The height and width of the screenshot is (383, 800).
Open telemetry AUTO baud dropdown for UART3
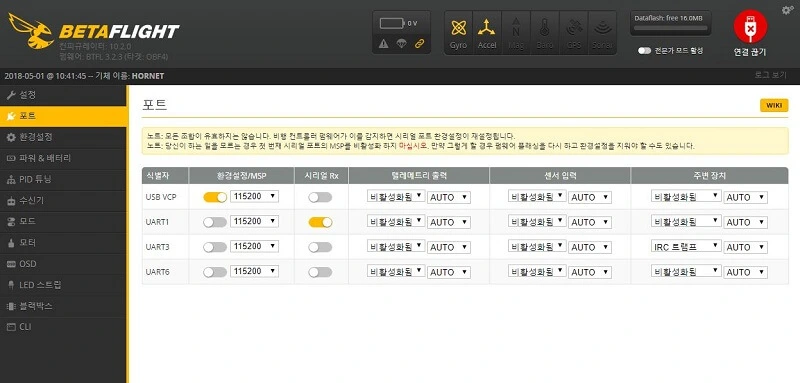(x=448, y=247)
